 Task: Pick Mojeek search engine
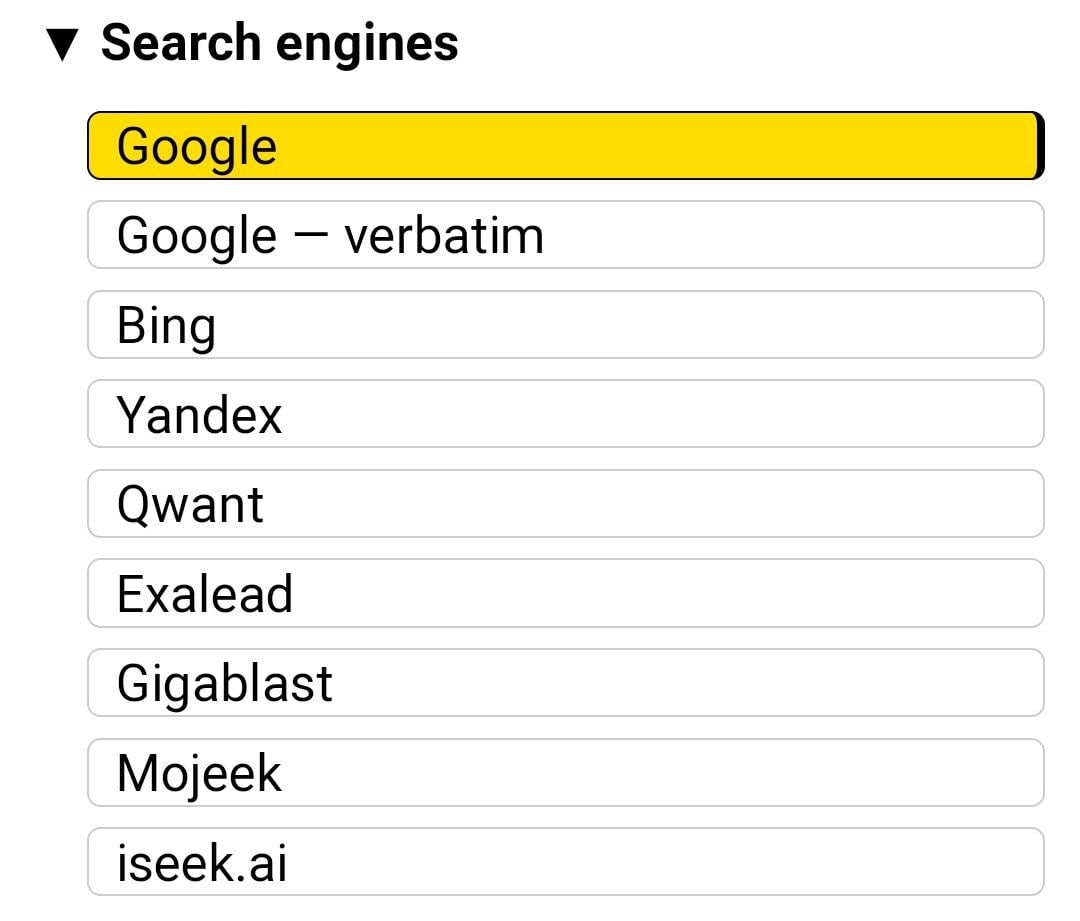click(x=565, y=772)
